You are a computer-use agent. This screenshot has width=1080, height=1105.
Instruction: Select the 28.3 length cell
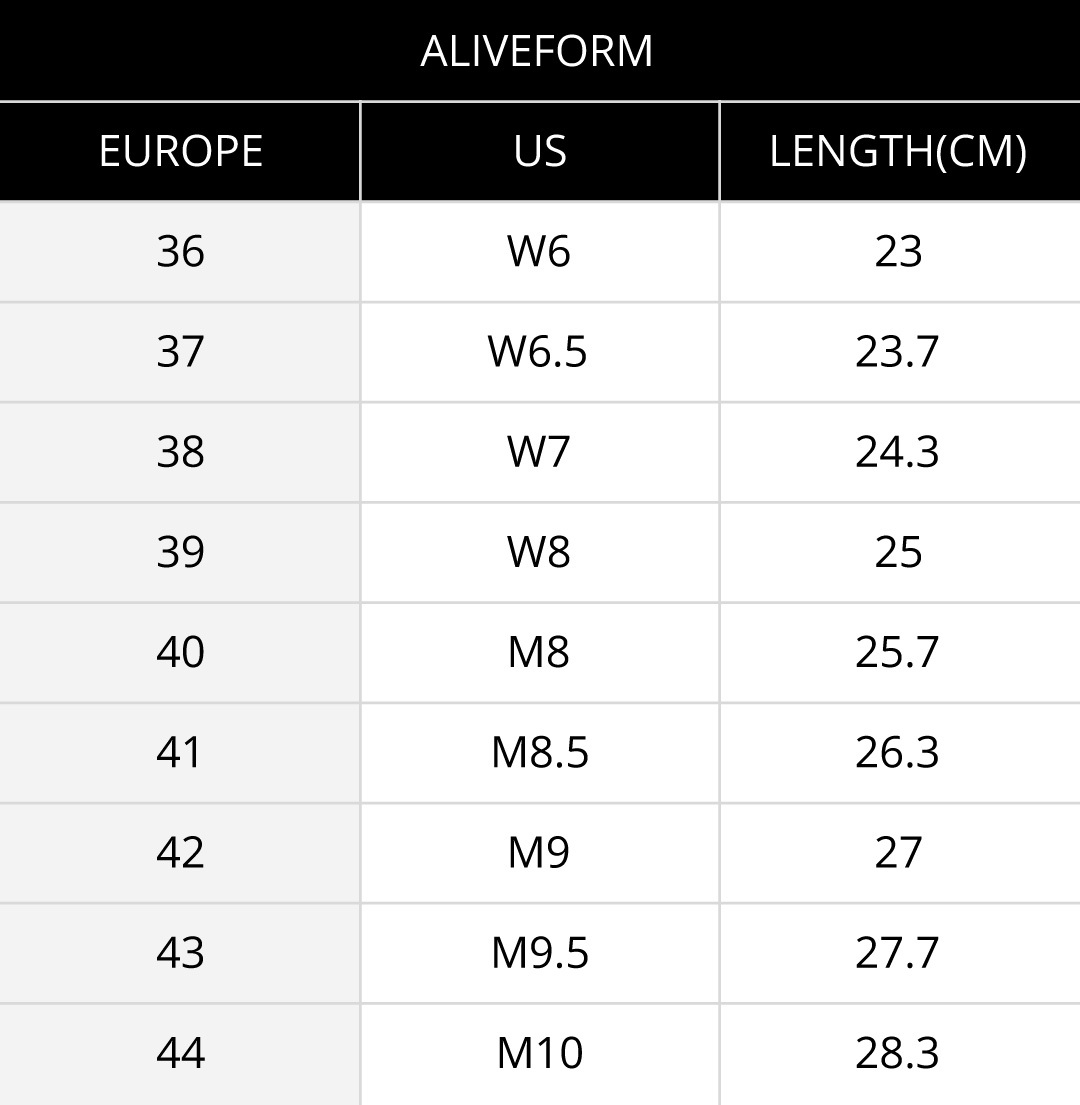coord(898,1053)
